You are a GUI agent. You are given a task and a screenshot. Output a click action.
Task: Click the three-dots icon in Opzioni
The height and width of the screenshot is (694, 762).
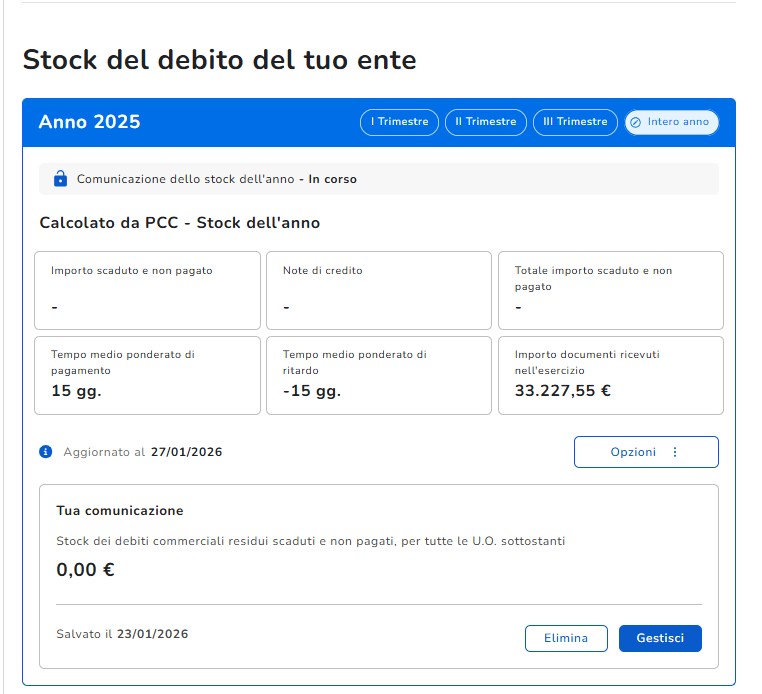[675, 452]
